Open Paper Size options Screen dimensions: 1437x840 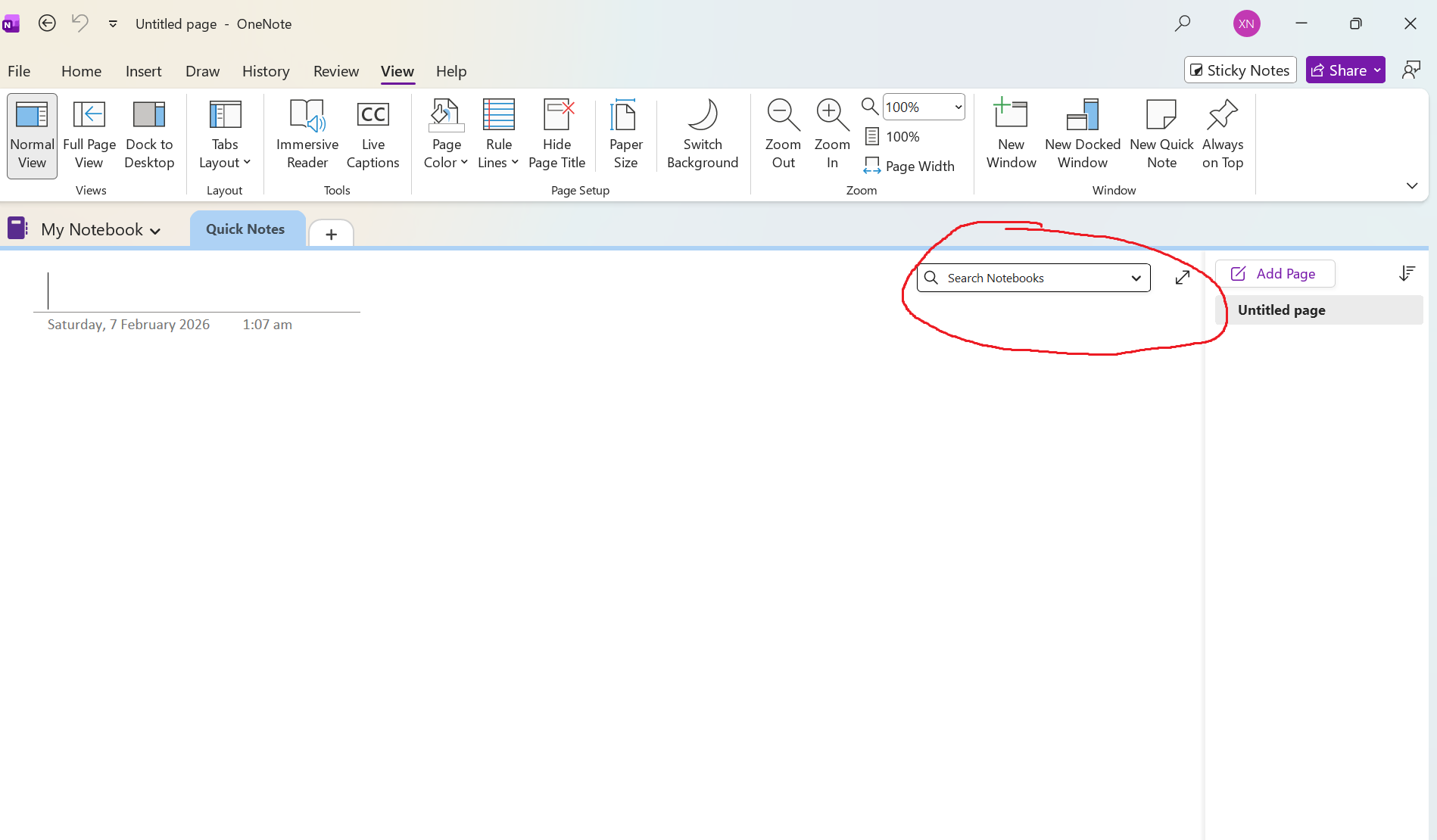625,135
